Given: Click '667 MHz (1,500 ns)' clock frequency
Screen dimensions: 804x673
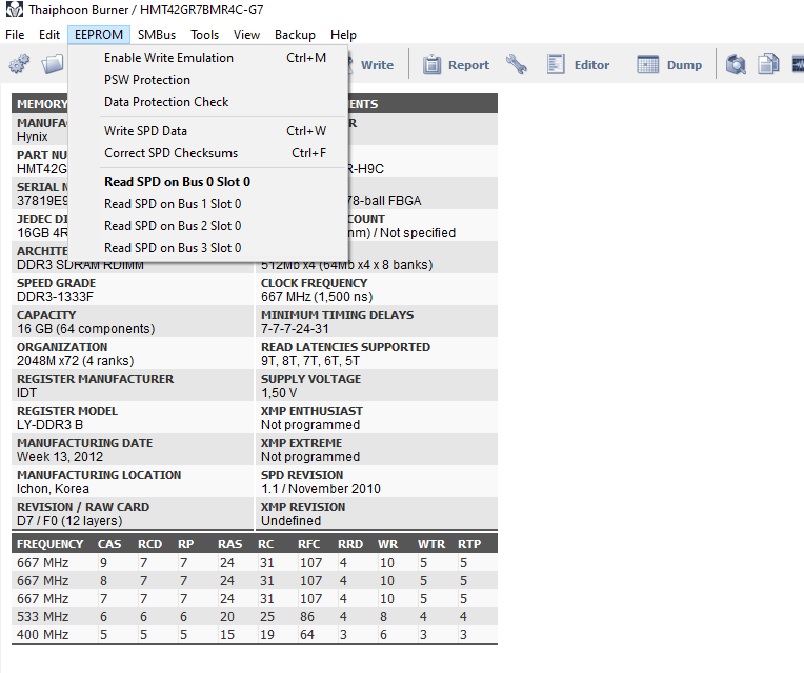Looking at the screenshot, I should (317, 297).
